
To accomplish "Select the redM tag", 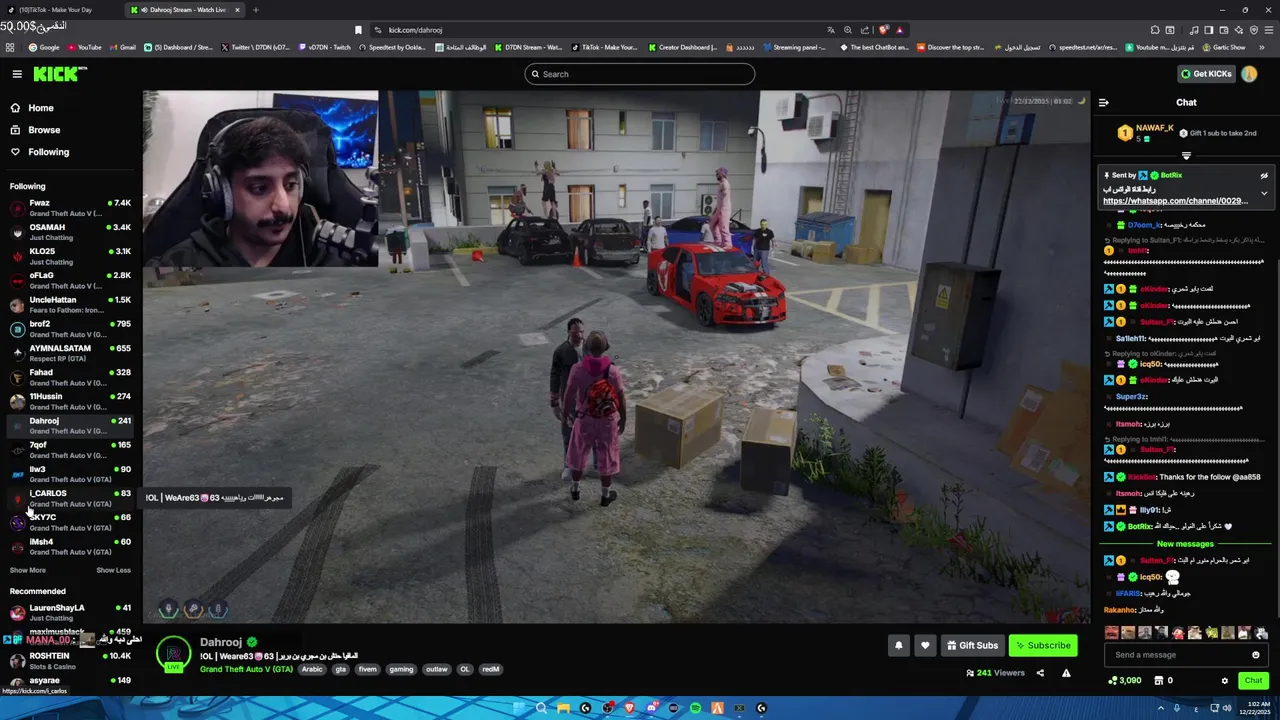I will 490,669.
